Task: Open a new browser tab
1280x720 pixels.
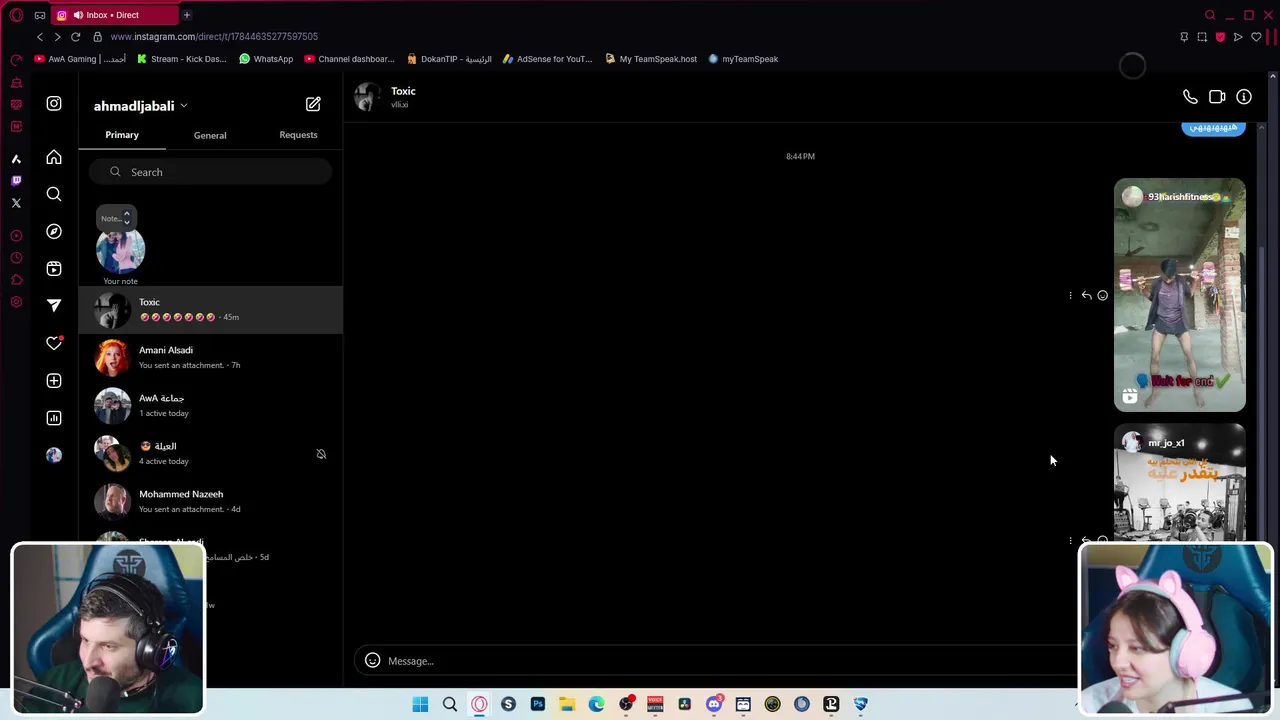Action: coord(186,15)
